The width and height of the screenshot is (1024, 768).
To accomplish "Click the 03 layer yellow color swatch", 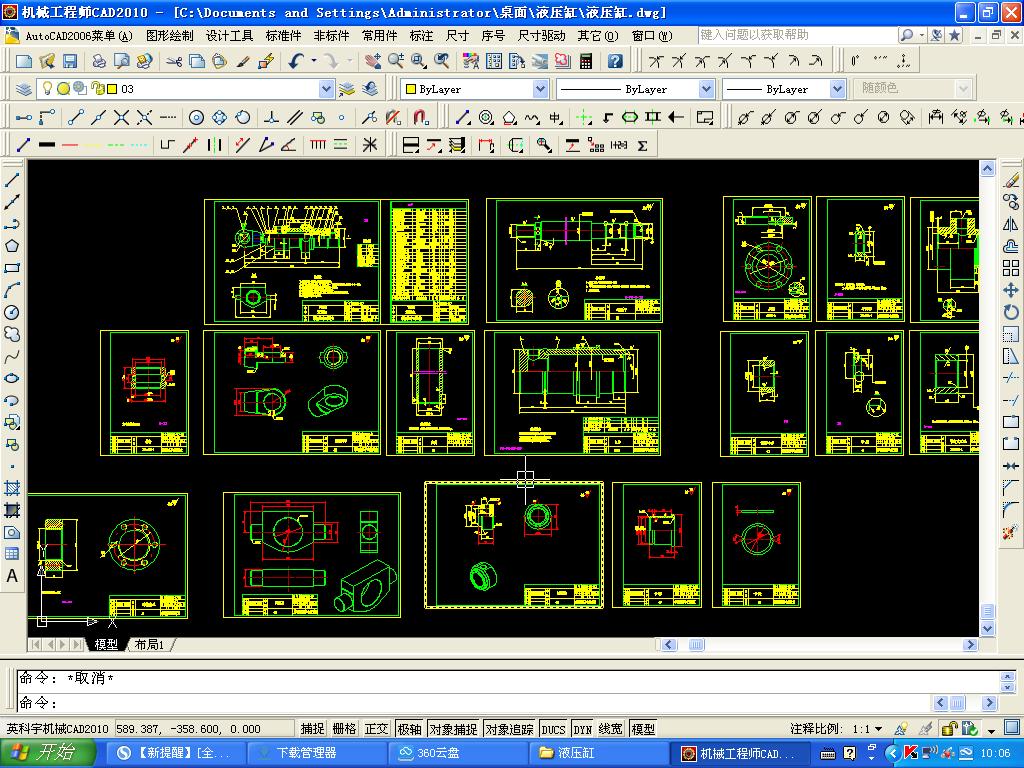I will [112, 89].
